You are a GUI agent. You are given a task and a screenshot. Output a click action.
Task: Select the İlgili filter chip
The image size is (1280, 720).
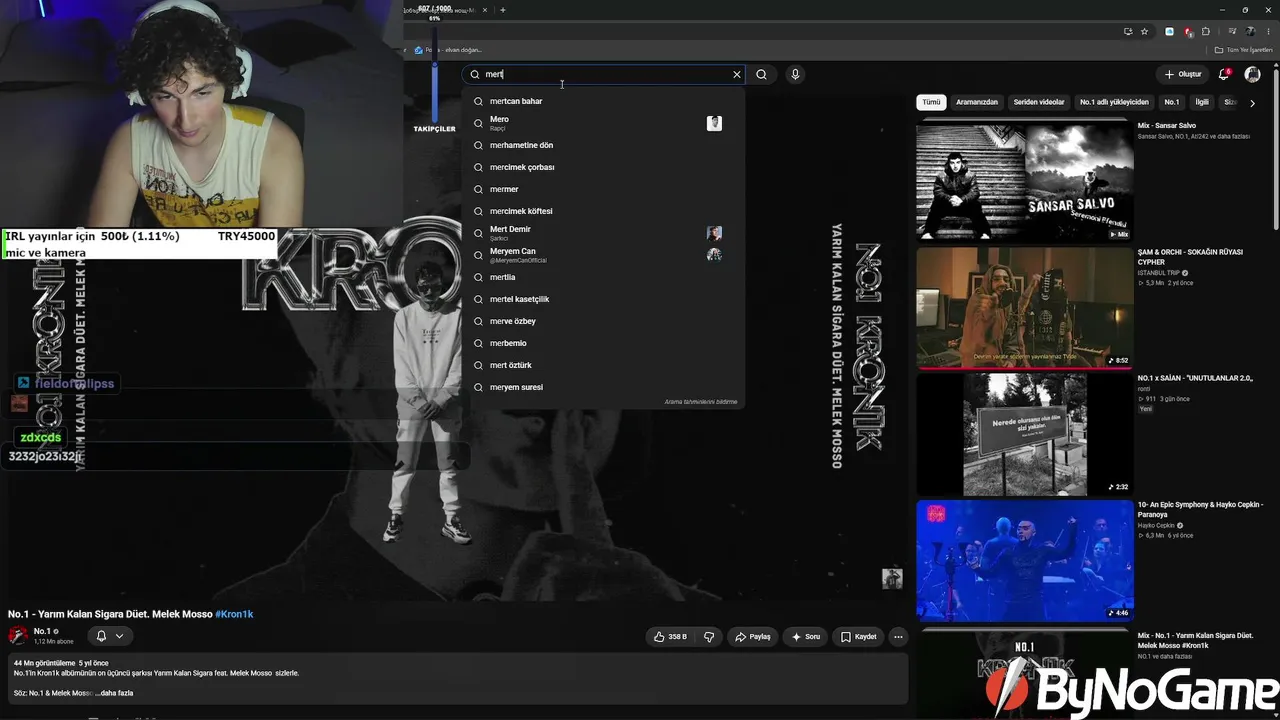coord(1202,102)
